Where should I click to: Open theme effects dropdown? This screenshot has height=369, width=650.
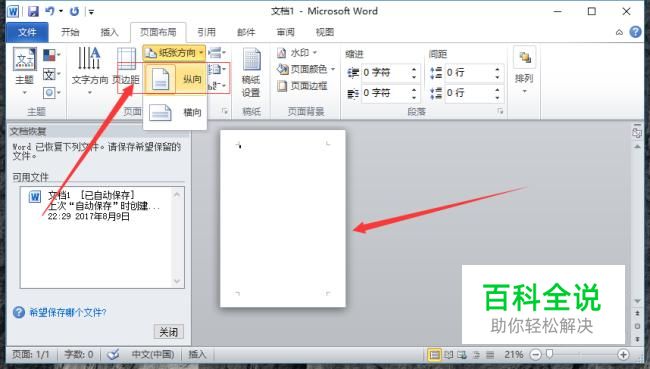pos(52,92)
